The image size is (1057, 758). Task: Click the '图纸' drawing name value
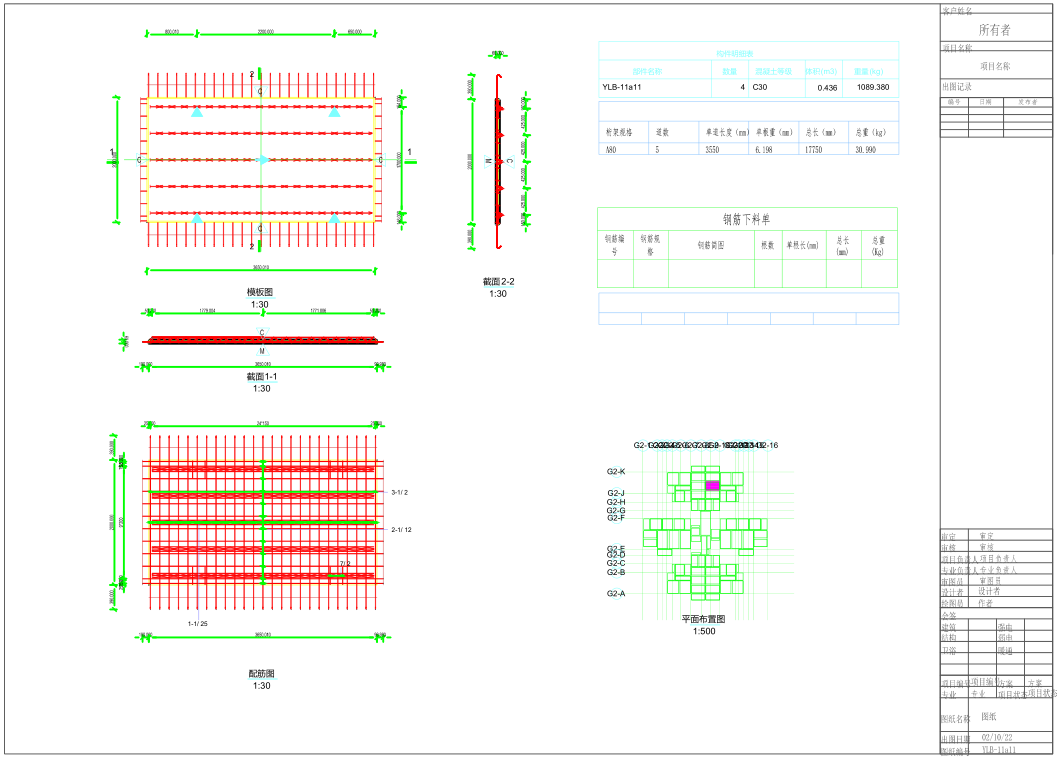tap(988, 717)
